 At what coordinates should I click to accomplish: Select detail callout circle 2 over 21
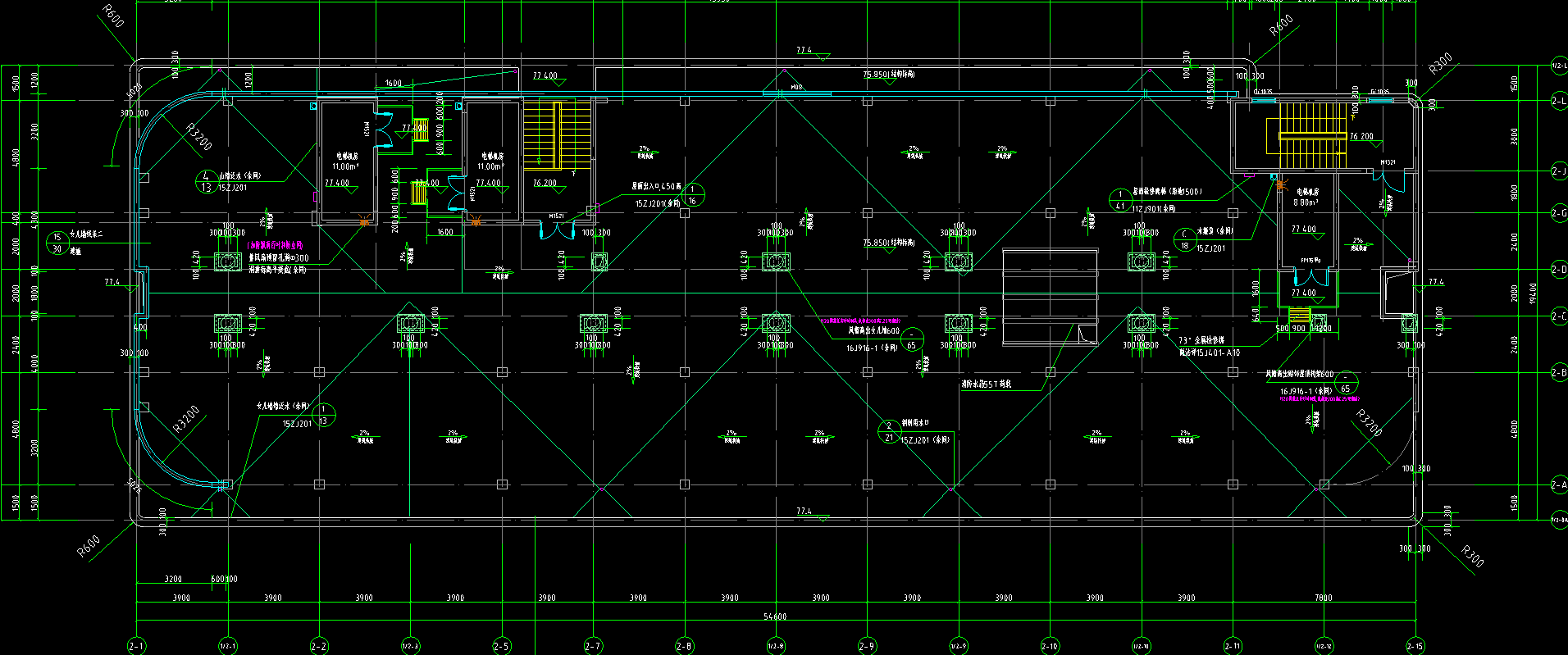pos(889,432)
